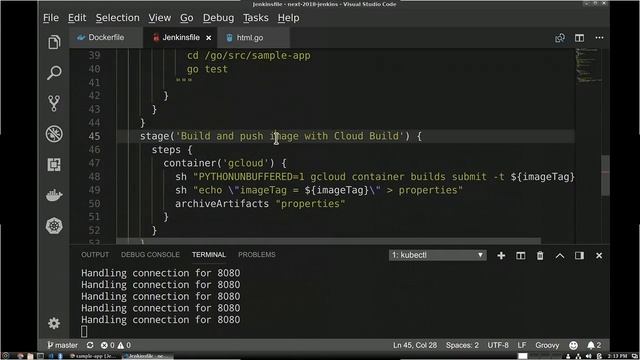
Task: Open the Explorer files view
Action: pos(54,42)
